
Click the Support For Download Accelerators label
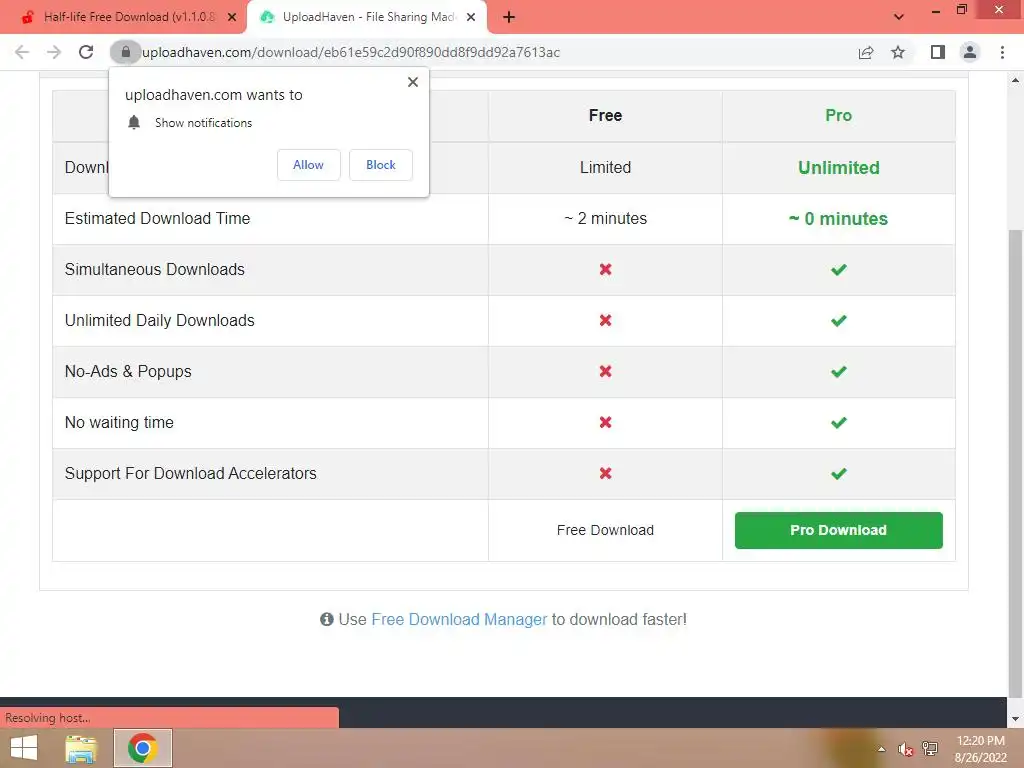click(191, 473)
